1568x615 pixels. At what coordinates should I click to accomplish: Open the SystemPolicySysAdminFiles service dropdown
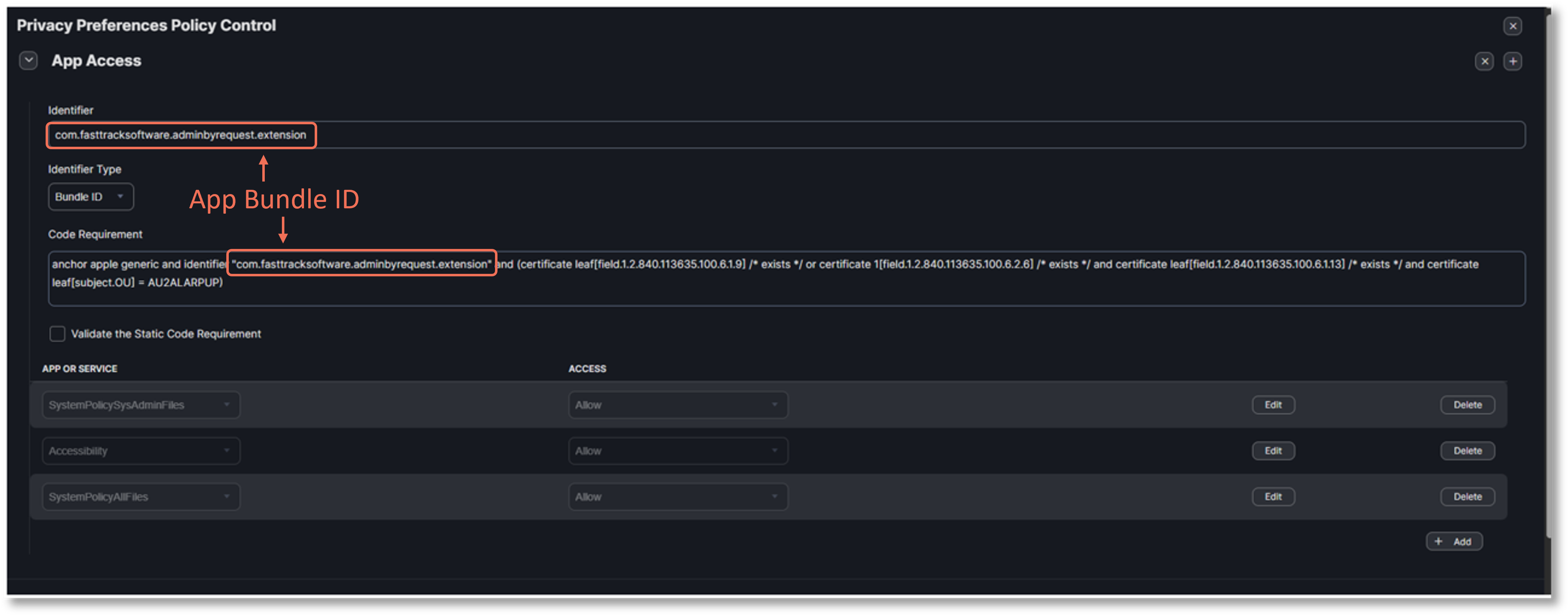pos(141,405)
